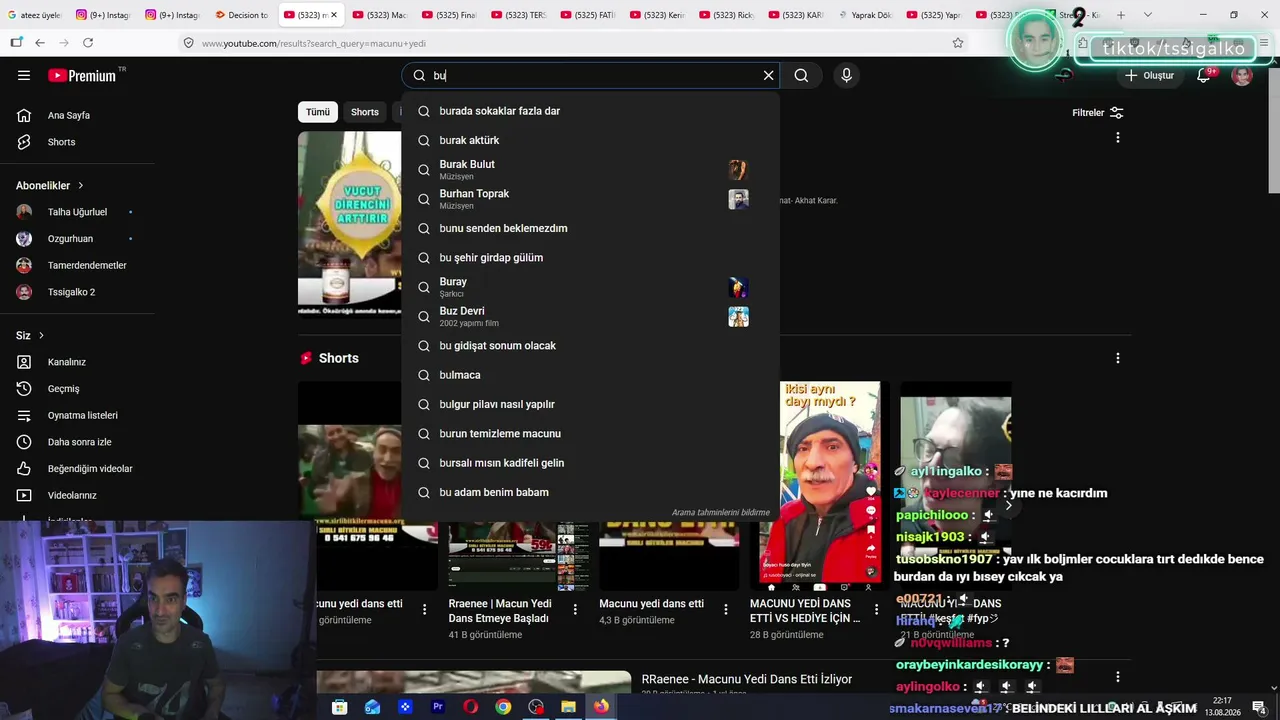The image size is (1280, 720).
Task: Choose suggestion "burun temizleme macunu"
Action: pyautogui.click(x=590, y=433)
